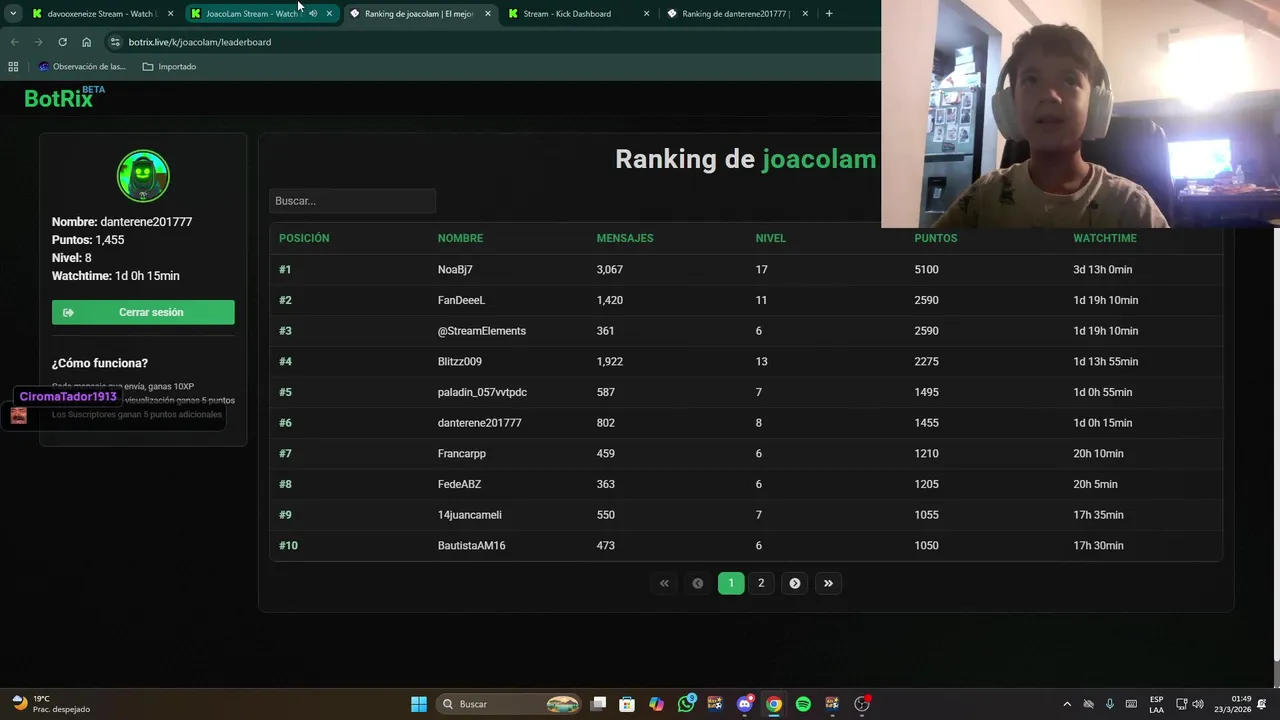This screenshot has height=720, width=1280.
Task: Click the Buscar leaderboard search field
Action: 352,201
